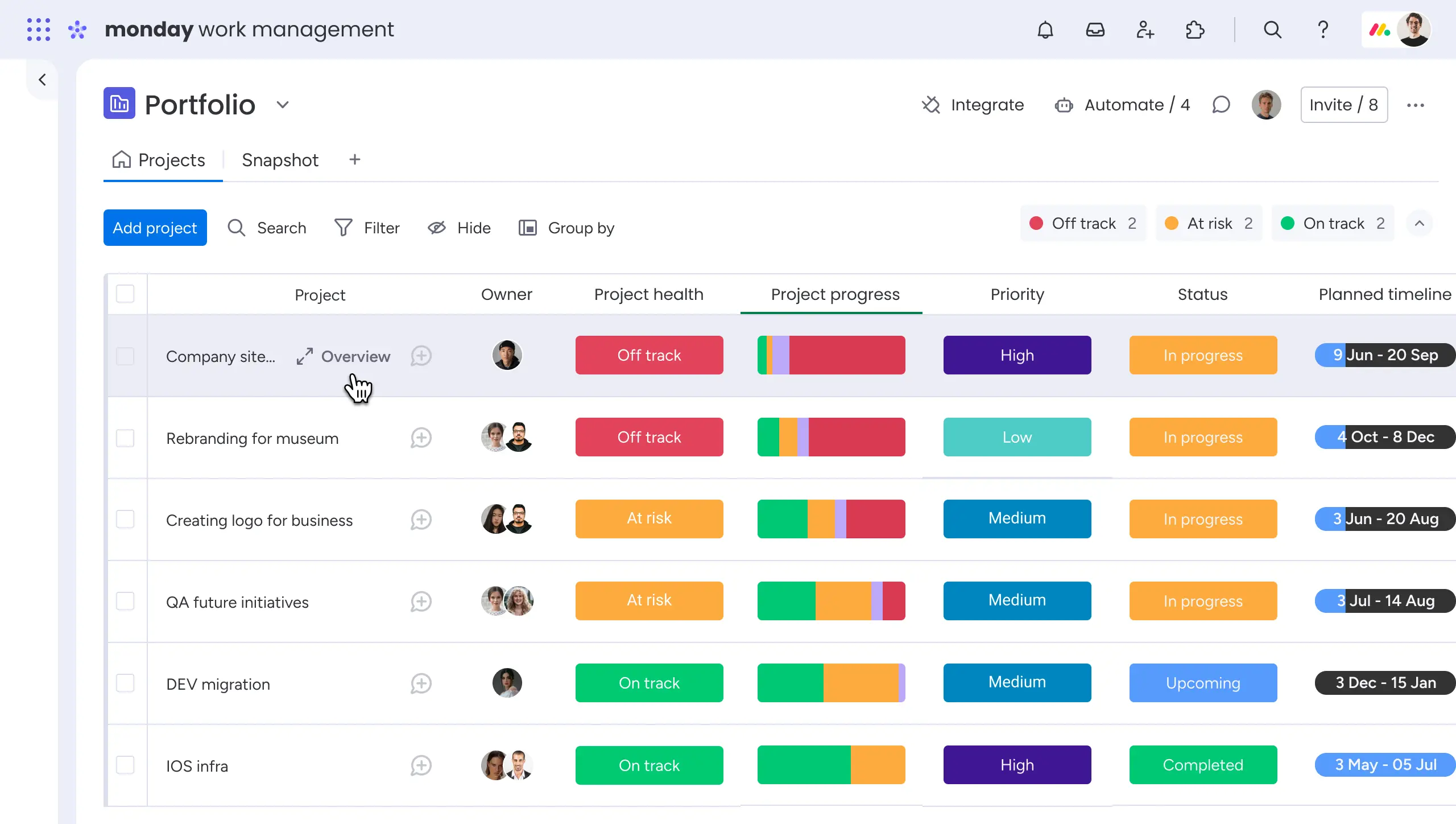Open the inbox icon in the top bar
The image size is (1456, 824).
1095,30
